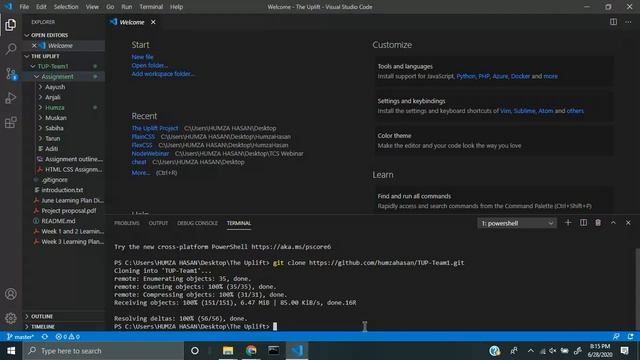Screen dimensions: 640x360
Task: Create a new terminal with plus icon
Action: pyautogui.click(x=568, y=223)
